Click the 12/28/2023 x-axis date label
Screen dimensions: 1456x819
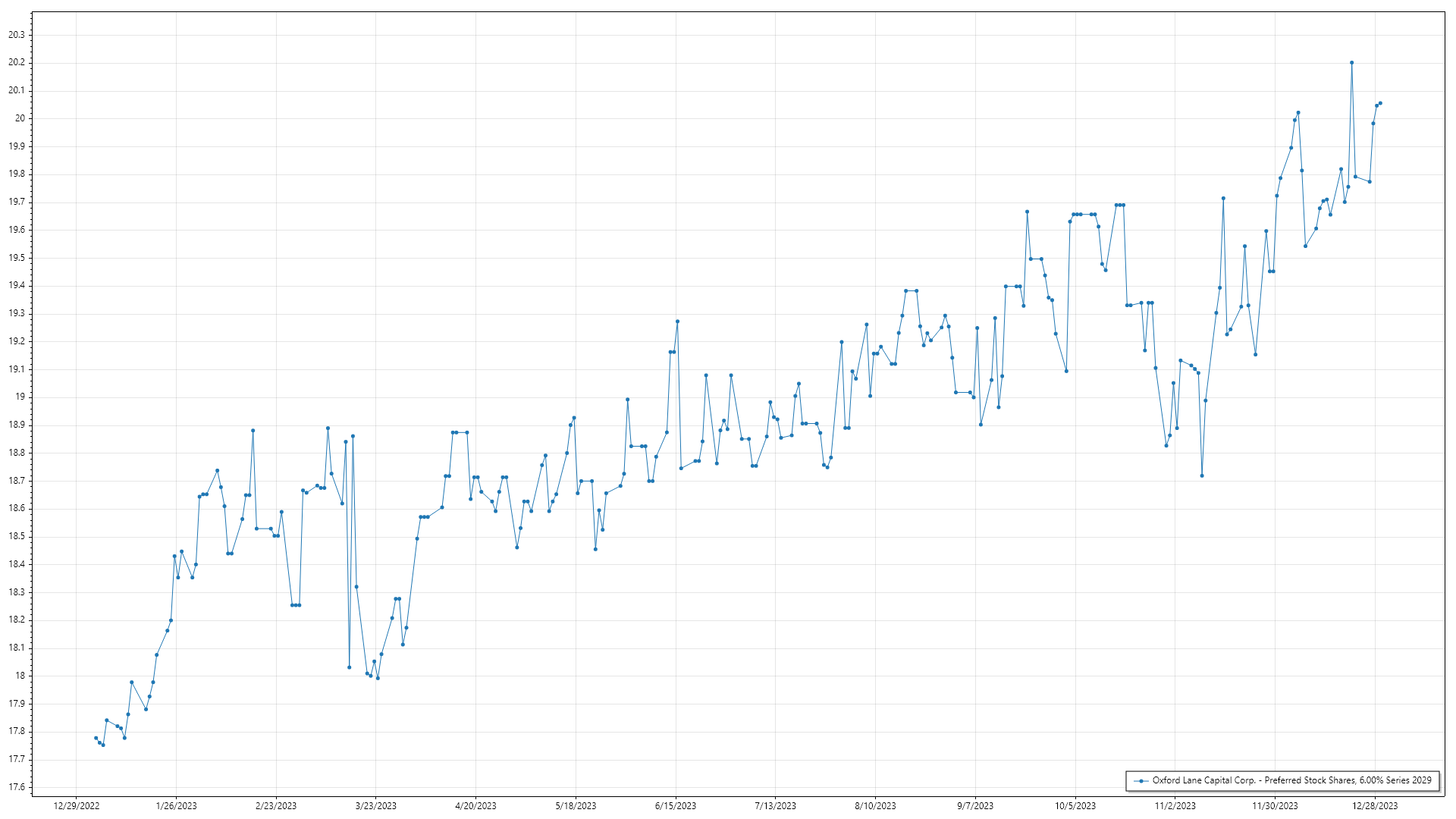tap(1375, 806)
